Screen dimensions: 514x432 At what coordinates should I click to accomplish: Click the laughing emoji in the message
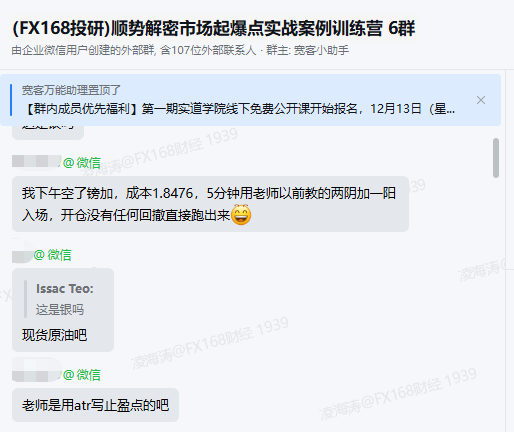pyautogui.click(x=241, y=215)
